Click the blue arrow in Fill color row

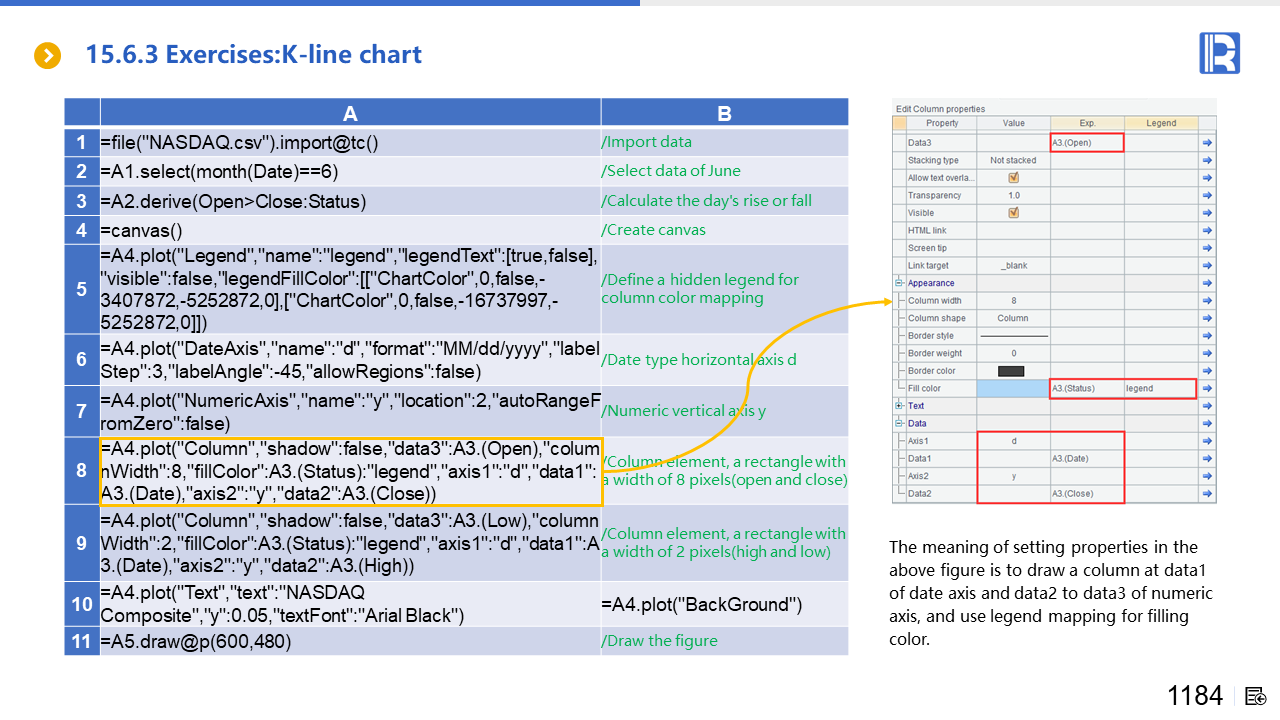point(1207,388)
